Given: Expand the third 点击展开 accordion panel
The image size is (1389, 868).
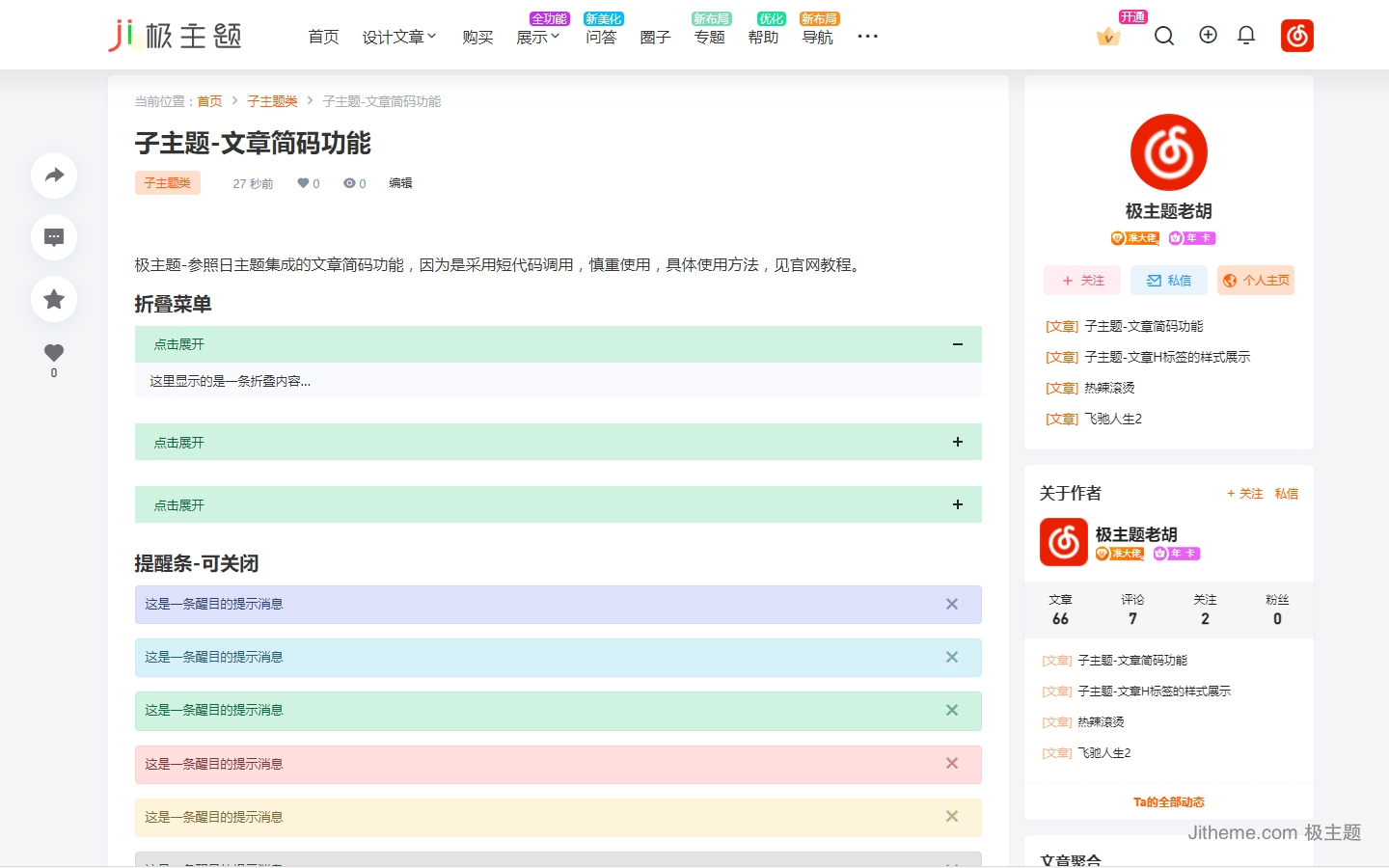Looking at the screenshot, I should coord(558,504).
